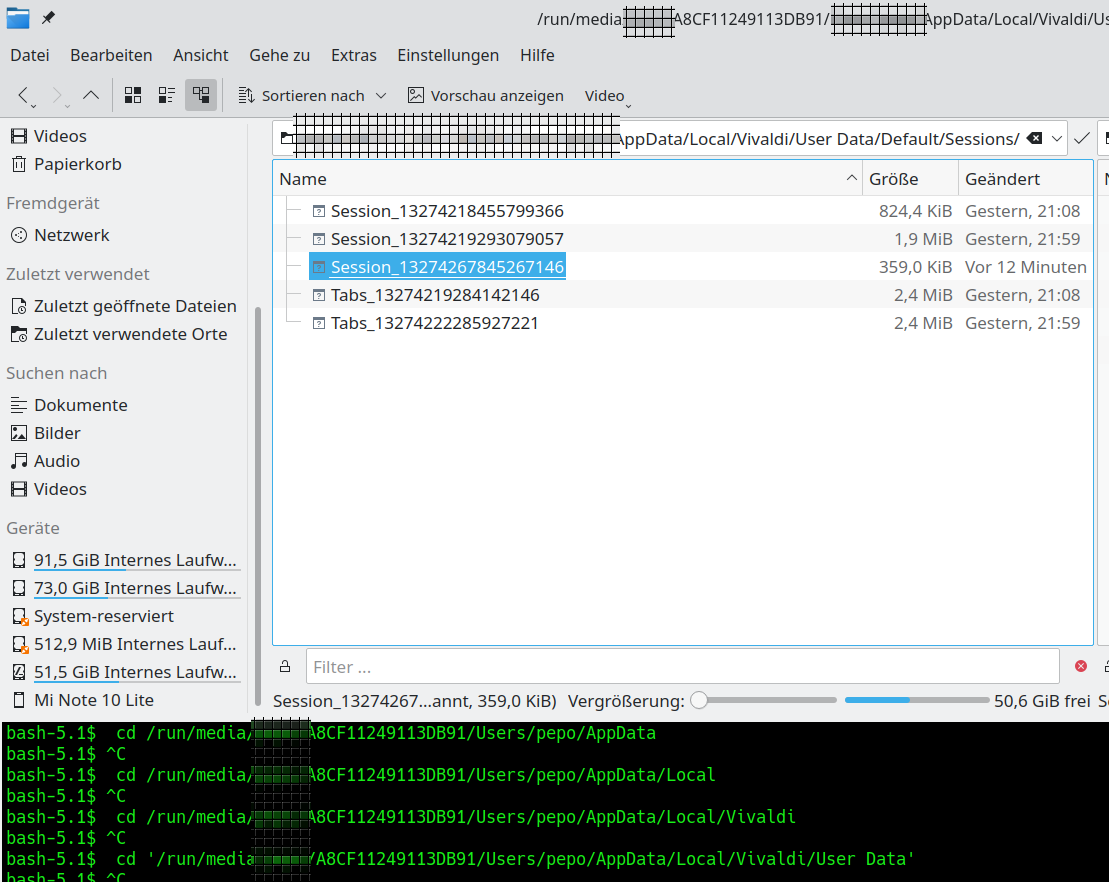Screen dimensions: 1109x882
Task: Open the Gehe zu menu
Action: click(x=279, y=55)
